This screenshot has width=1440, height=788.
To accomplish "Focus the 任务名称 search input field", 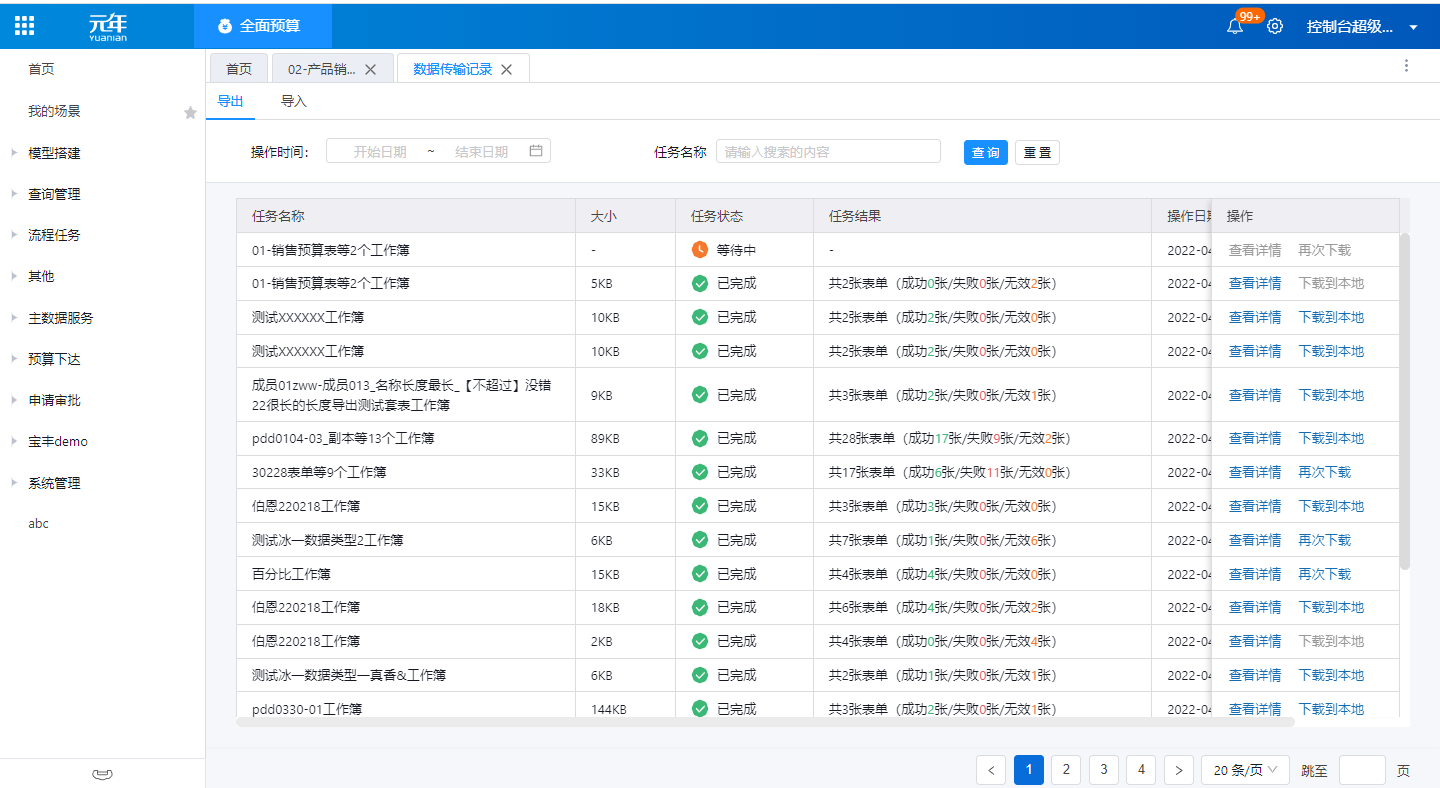I will pos(828,152).
